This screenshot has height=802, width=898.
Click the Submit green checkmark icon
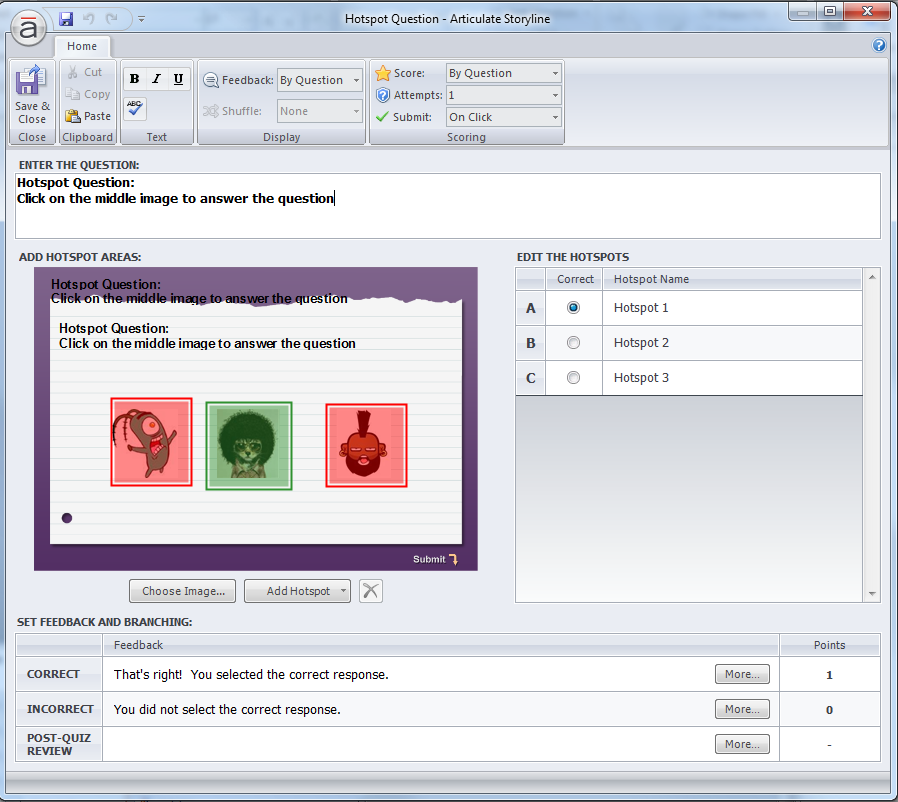[382, 117]
